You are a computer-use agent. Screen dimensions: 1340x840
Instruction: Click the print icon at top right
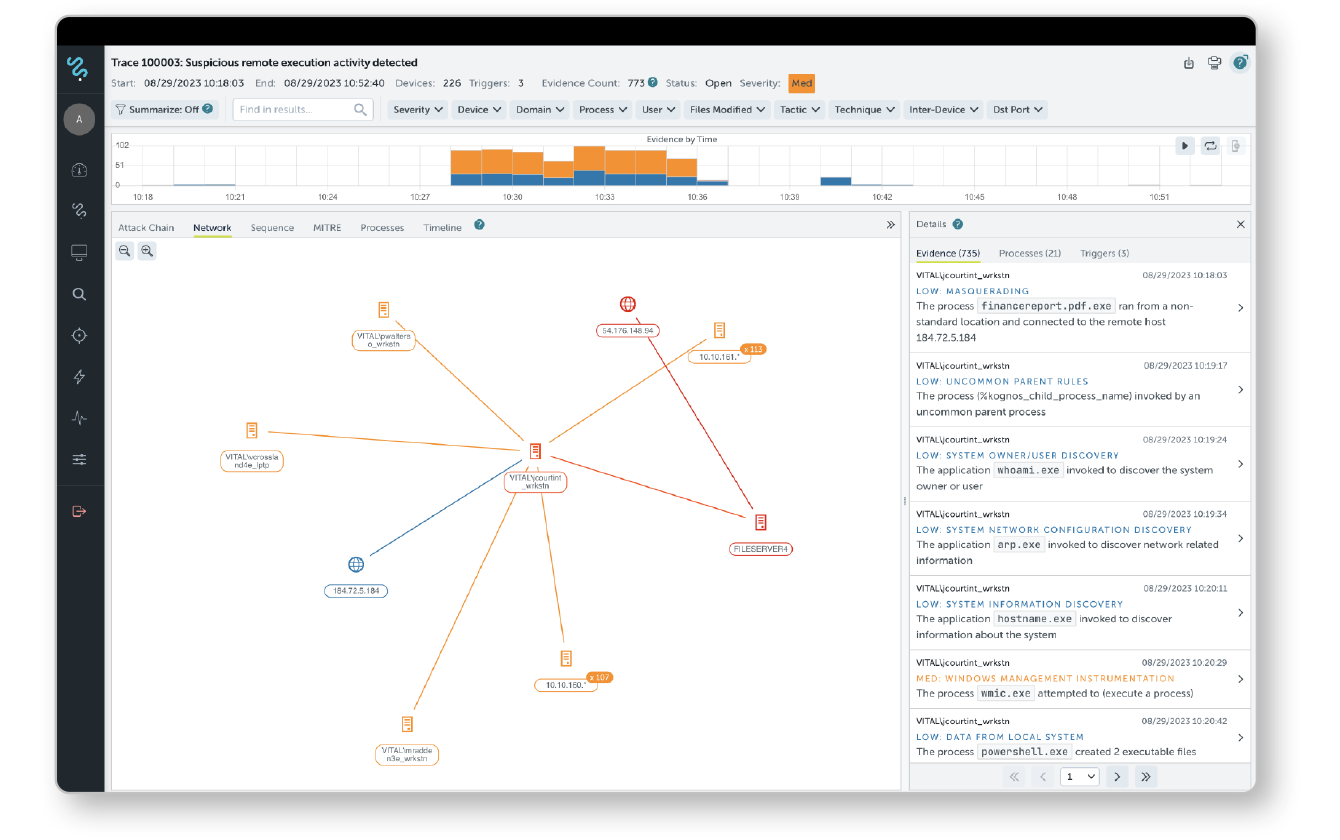point(1214,63)
